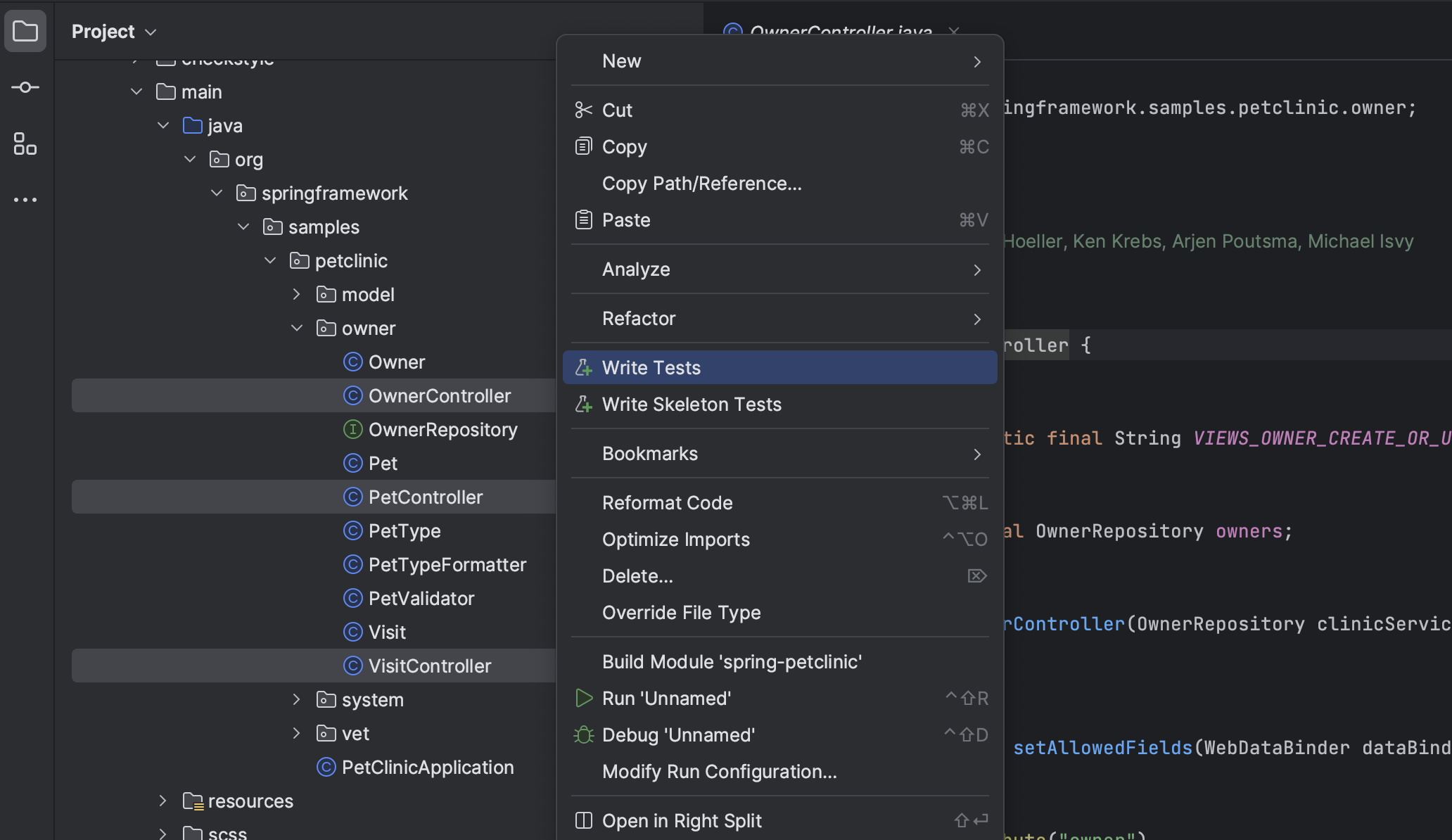Click Copy Path/Reference... menu entry
The image size is (1452, 840).
coord(701,183)
